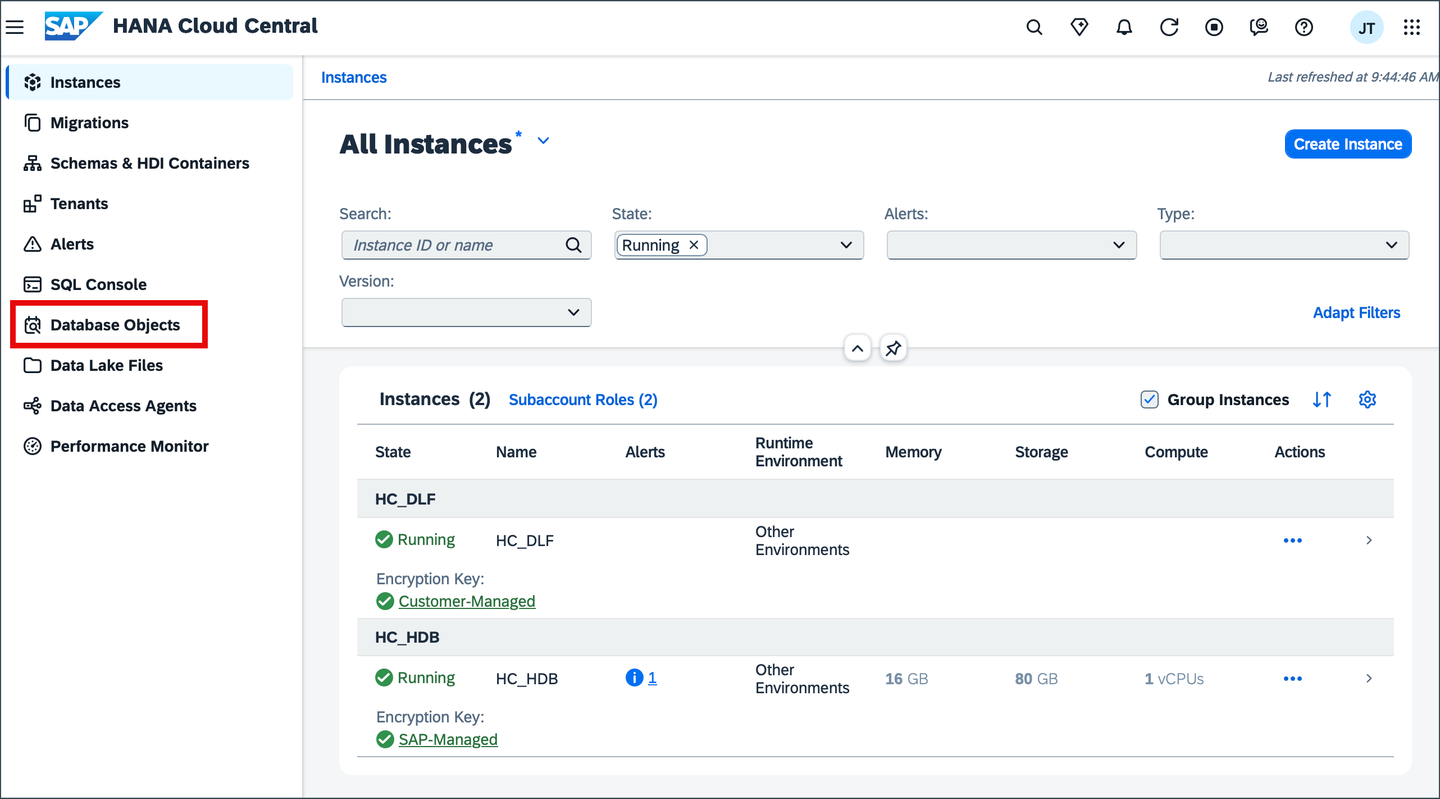Click the Create Instance button
The image size is (1440, 799).
point(1348,144)
